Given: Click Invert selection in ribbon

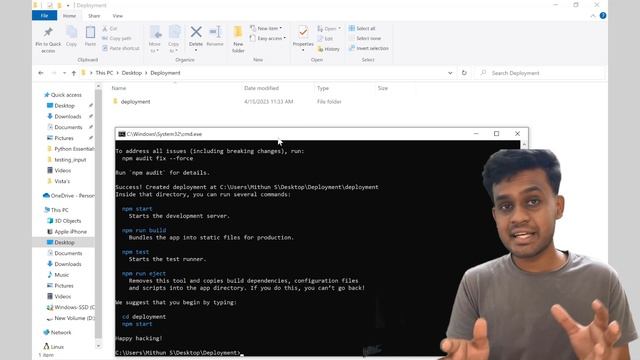Looking at the screenshot, I should point(369,48).
